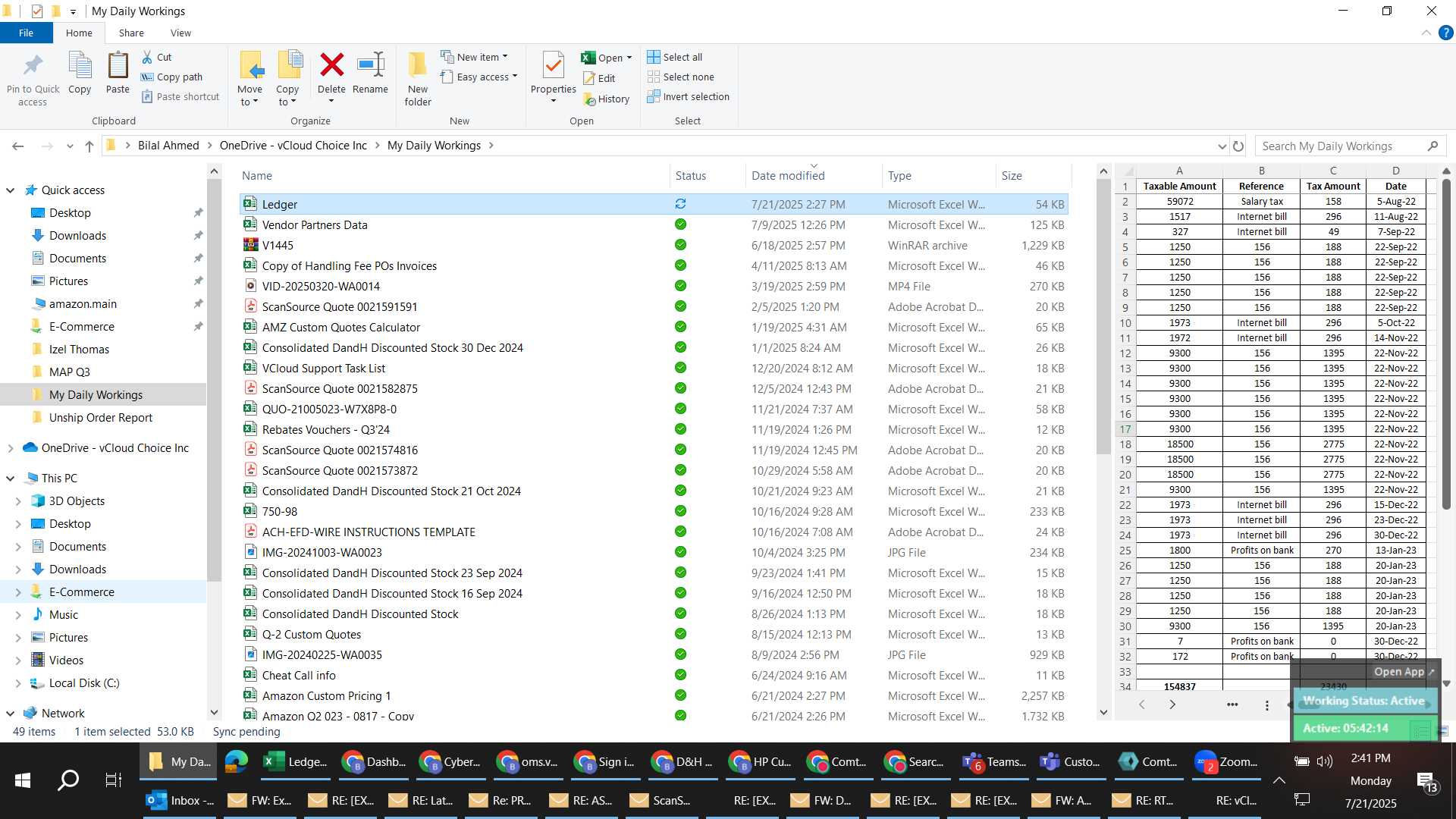Click the Paste clipboard icon
This screenshot has height=819, width=1456.
118,67
